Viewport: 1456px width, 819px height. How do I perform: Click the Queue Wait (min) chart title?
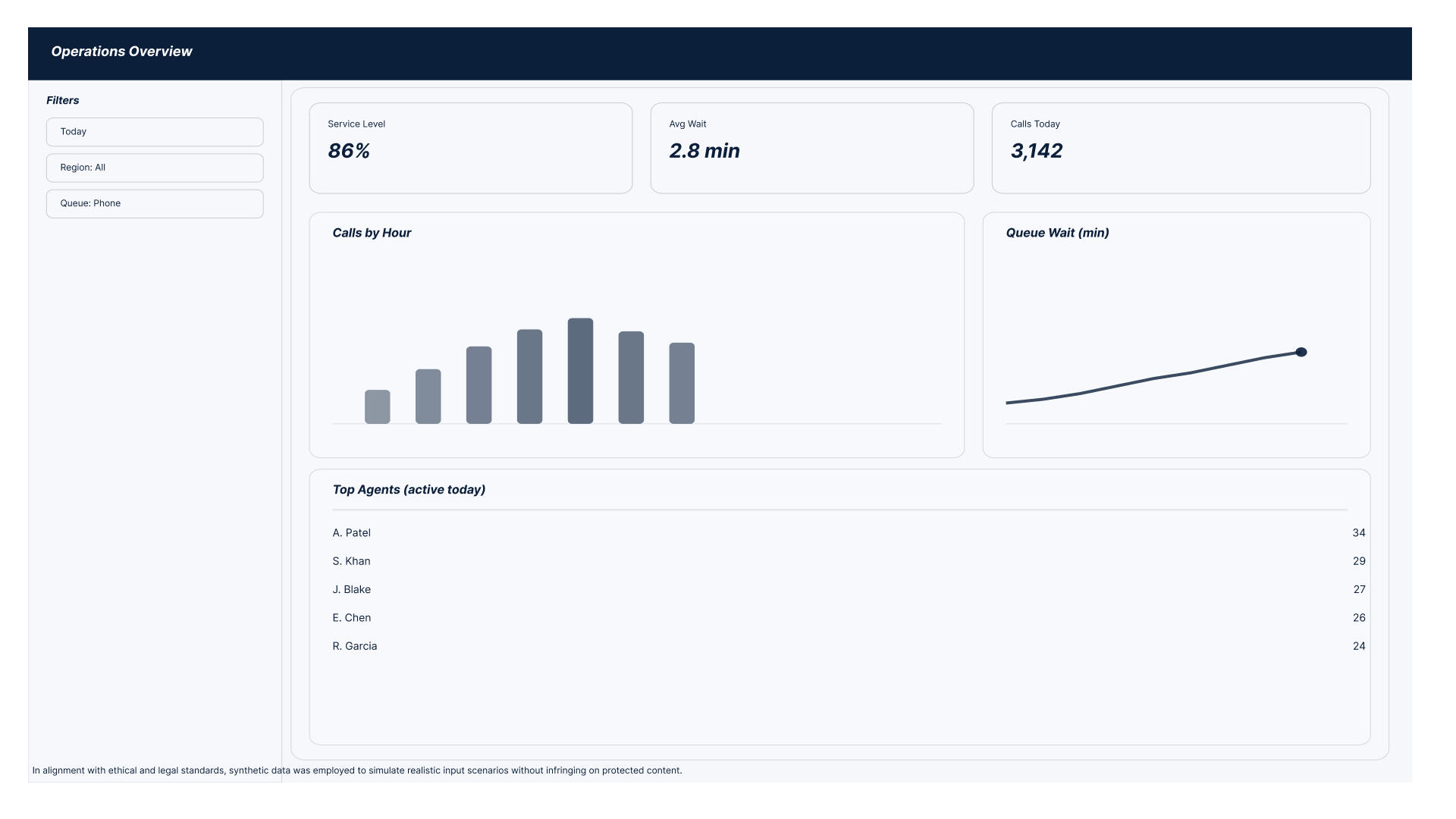pos(1057,233)
